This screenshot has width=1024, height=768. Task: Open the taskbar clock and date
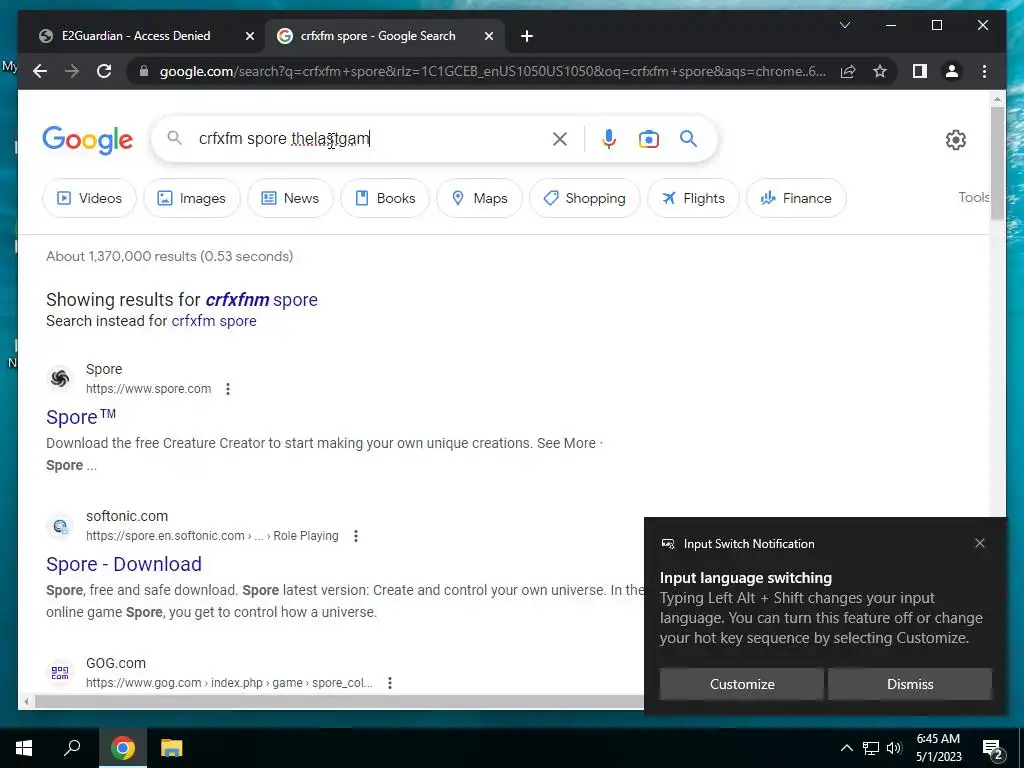click(938, 748)
